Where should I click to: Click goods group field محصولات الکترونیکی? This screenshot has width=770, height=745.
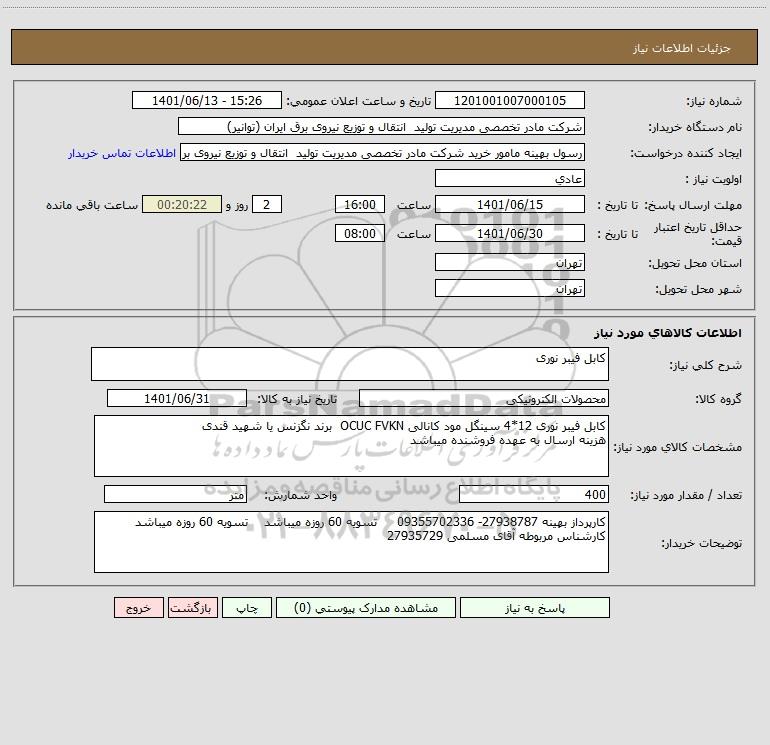pos(484,398)
